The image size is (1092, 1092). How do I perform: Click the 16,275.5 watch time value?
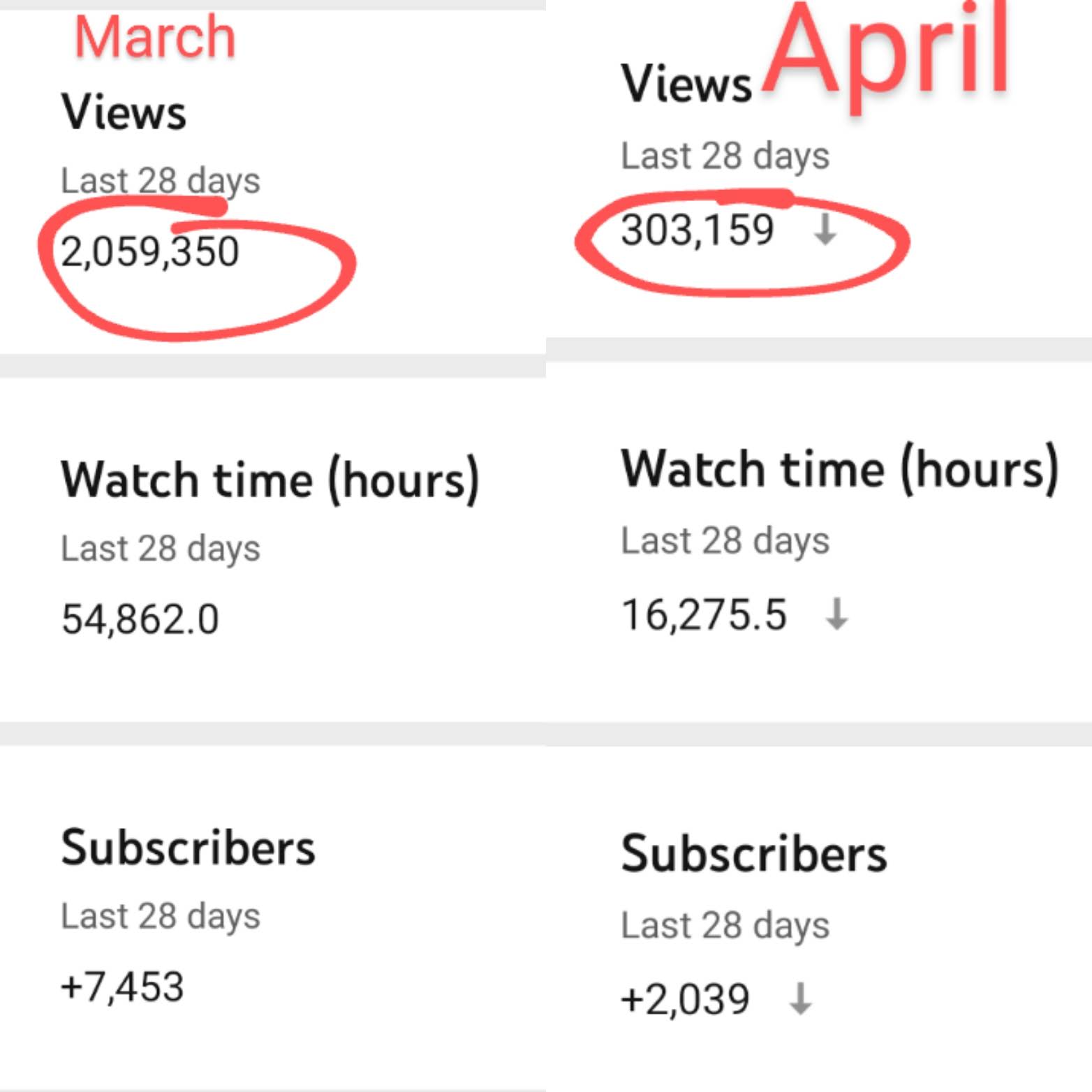(x=704, y=615)
